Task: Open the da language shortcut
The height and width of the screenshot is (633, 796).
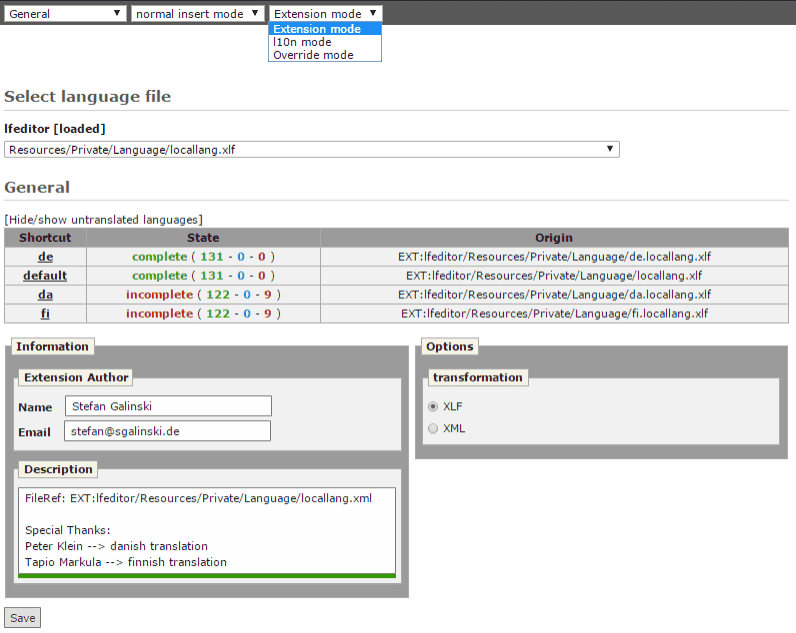Action: pos(45,295)
